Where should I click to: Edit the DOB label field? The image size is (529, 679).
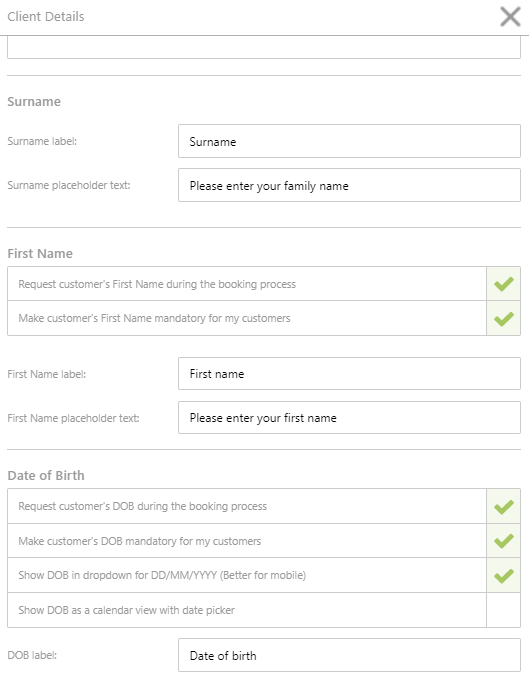pos(349,655)
